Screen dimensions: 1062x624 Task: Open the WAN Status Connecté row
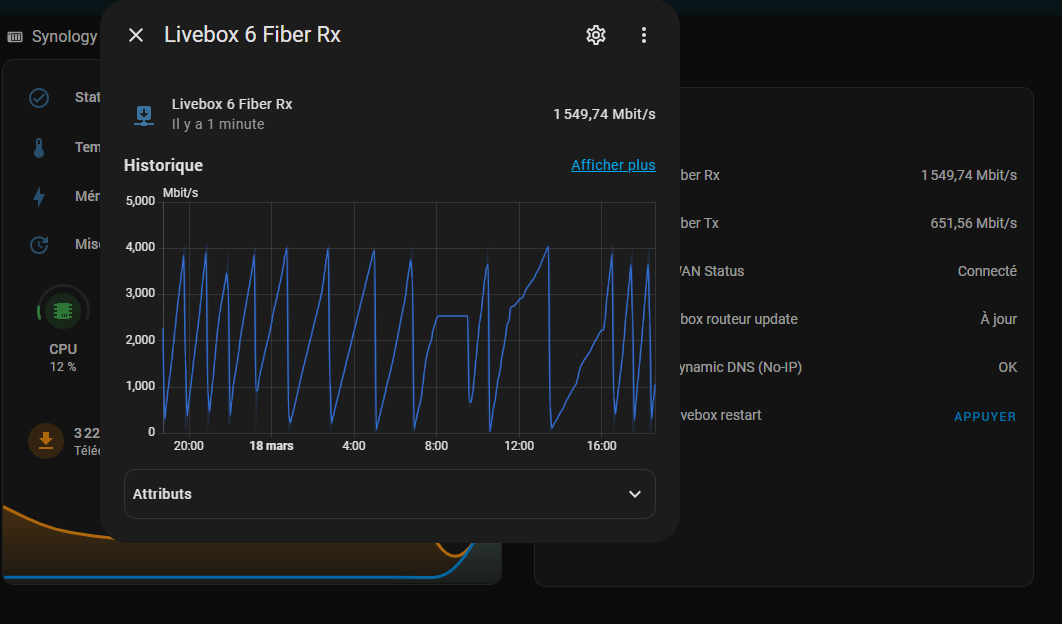pos(847,272)
